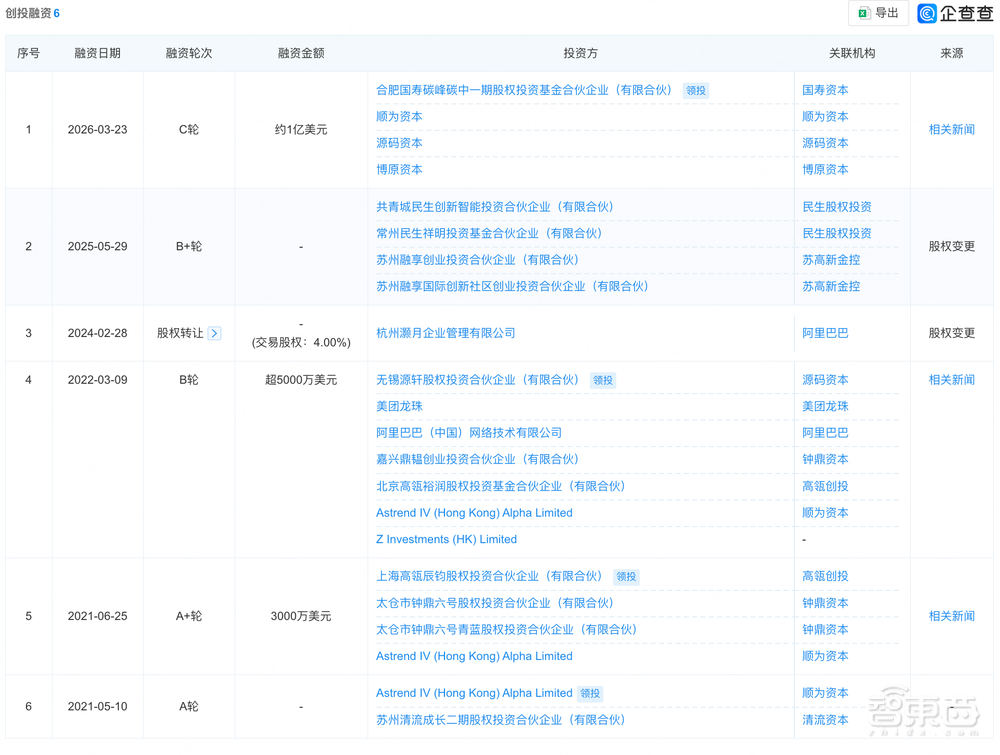Open 相关新闻 for the C轮 financing
Screen dimensions: 1000x755
(952, 129)
